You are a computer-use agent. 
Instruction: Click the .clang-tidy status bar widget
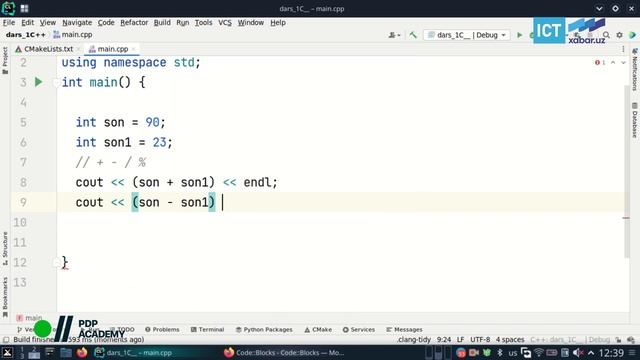(x=414, y=340)
